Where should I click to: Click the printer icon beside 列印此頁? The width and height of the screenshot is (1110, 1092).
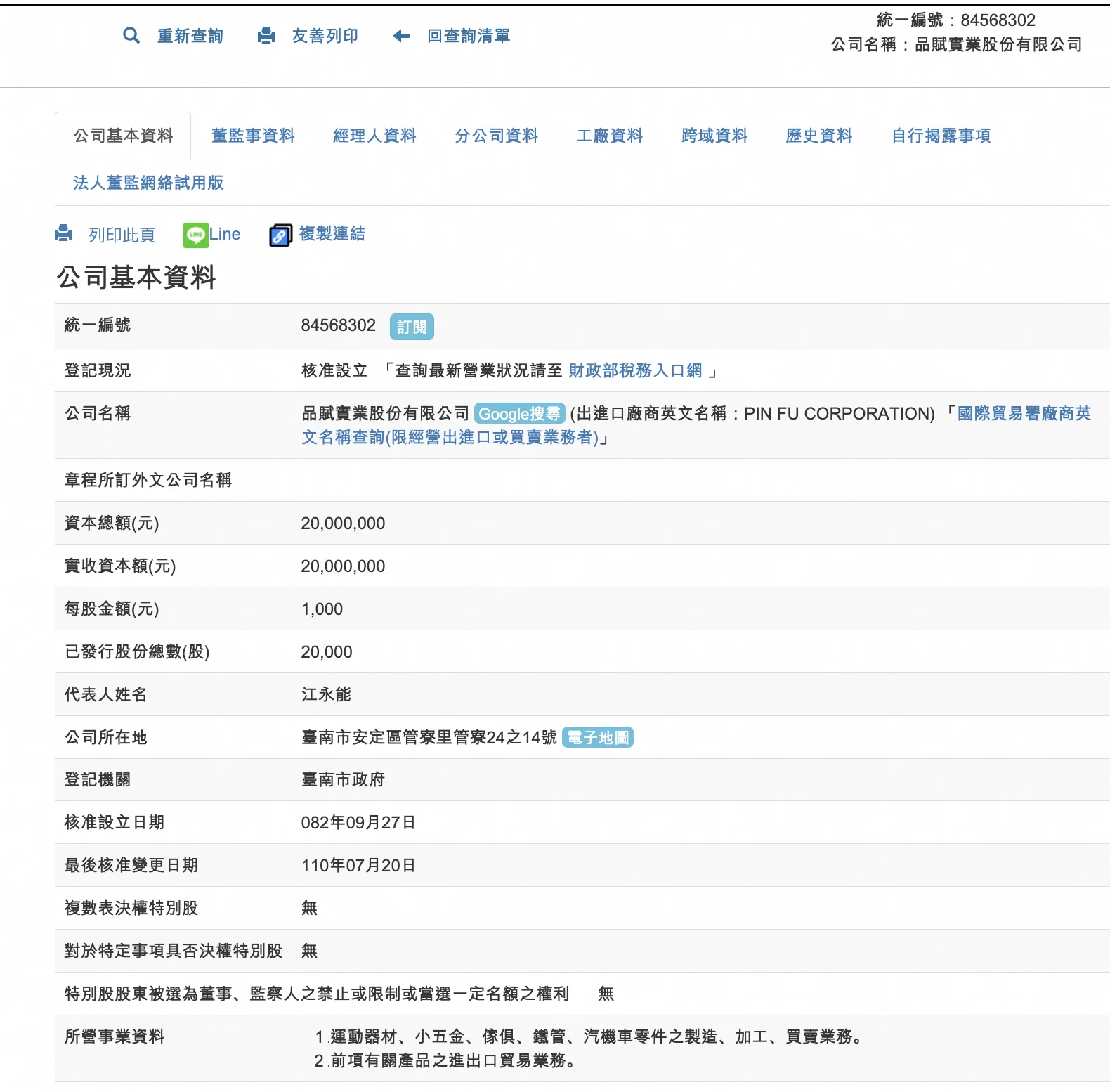63,233
